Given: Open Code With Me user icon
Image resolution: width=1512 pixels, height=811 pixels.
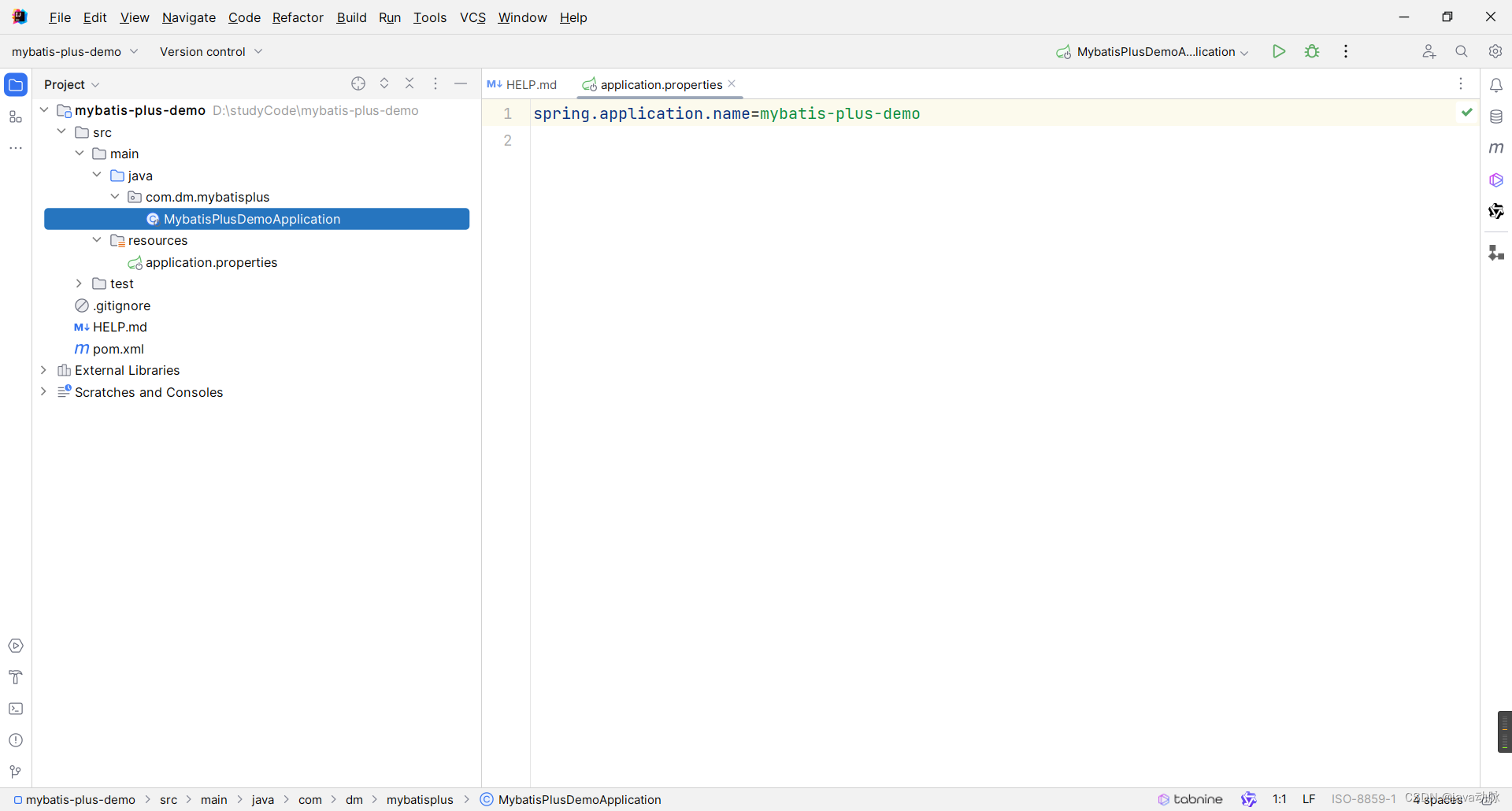Looking at the screenshot, I should click(x=1429, y=51).
